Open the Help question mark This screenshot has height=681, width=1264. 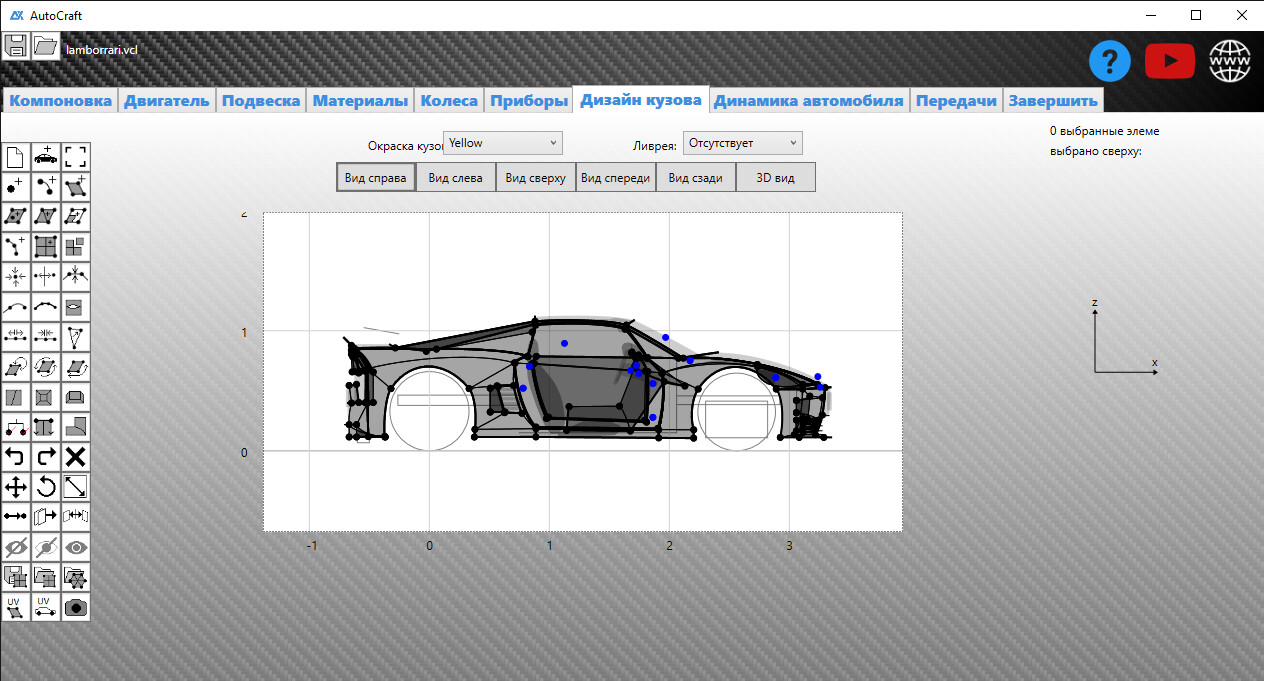pos(1109,61)
